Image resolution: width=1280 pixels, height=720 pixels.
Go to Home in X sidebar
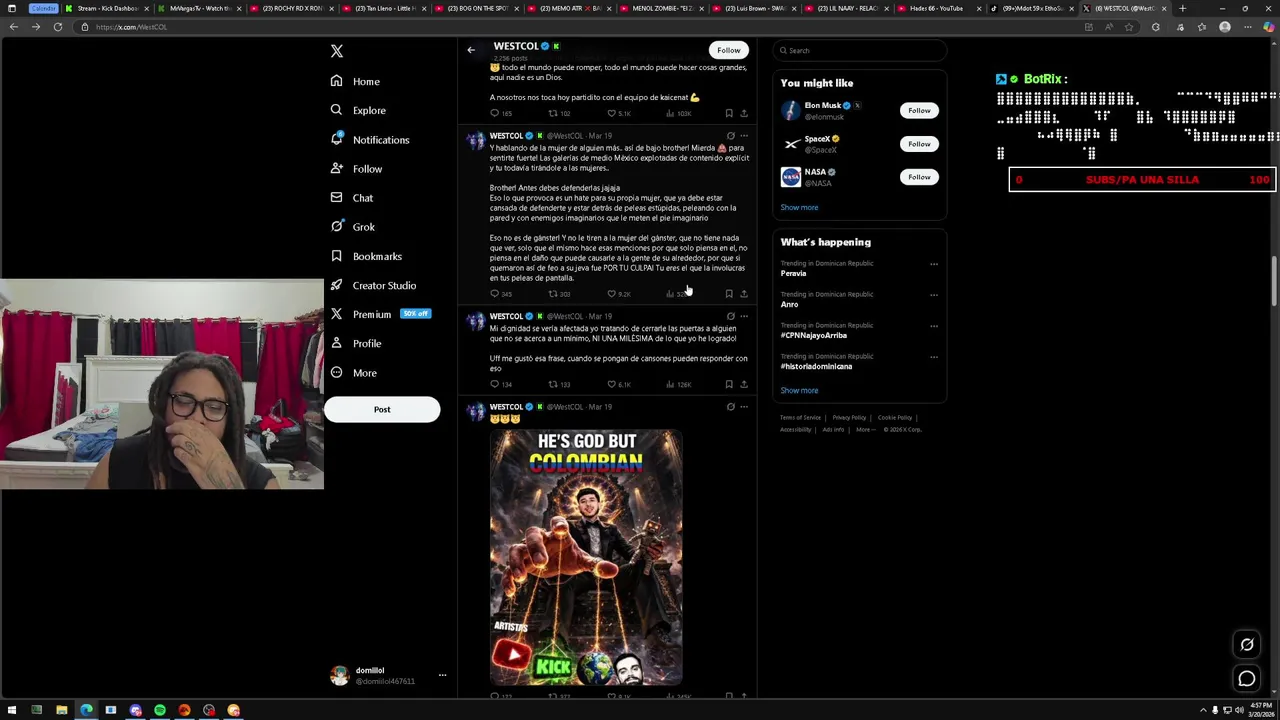(355, 81)
